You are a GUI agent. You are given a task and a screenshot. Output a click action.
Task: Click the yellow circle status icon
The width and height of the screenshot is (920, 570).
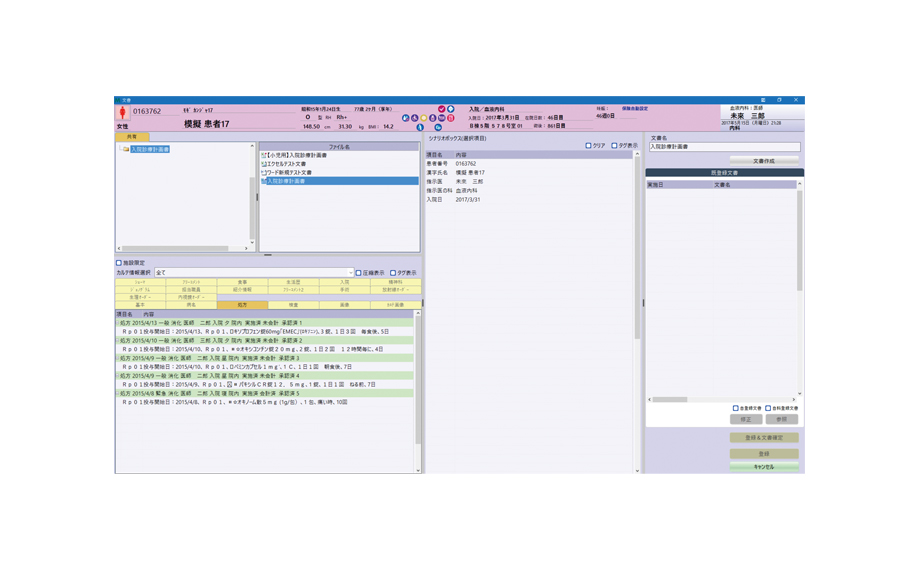click(423, 118)
